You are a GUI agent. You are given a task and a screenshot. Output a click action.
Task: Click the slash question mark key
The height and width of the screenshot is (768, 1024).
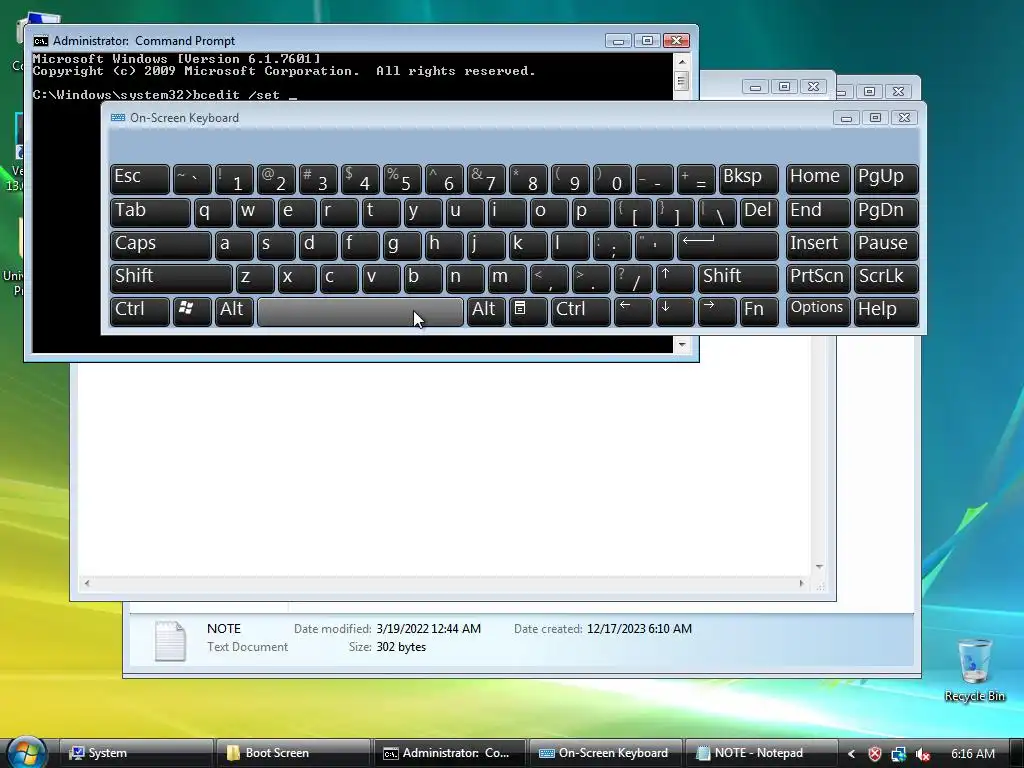[633, 278]
